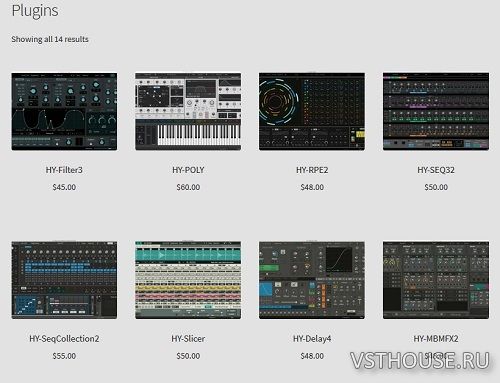Click the HY-SeqCollection2 title link
This screenshot has height=383, width=500.
coord(64,339)
